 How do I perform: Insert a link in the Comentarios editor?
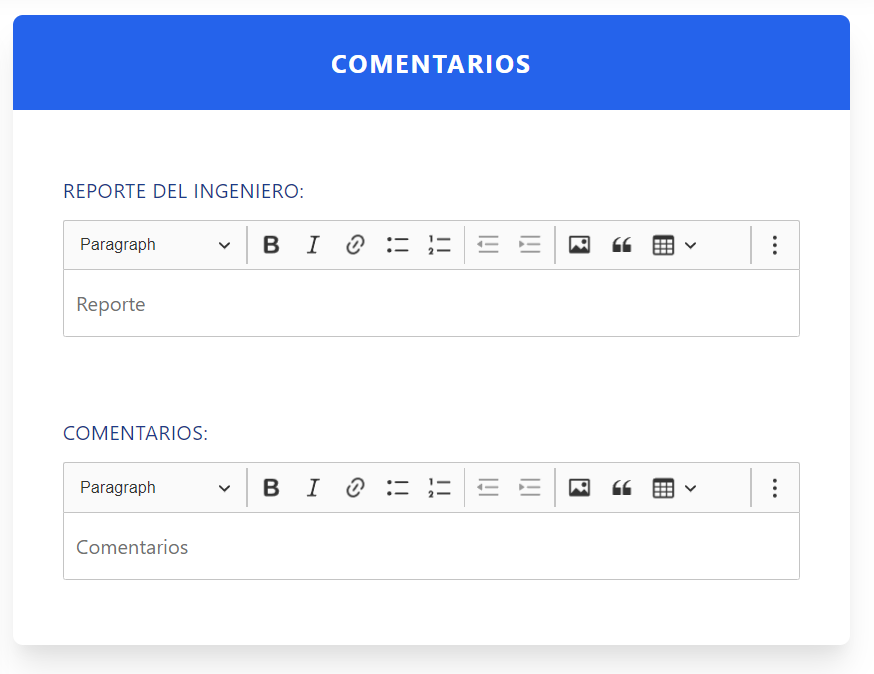click(355, 488)
